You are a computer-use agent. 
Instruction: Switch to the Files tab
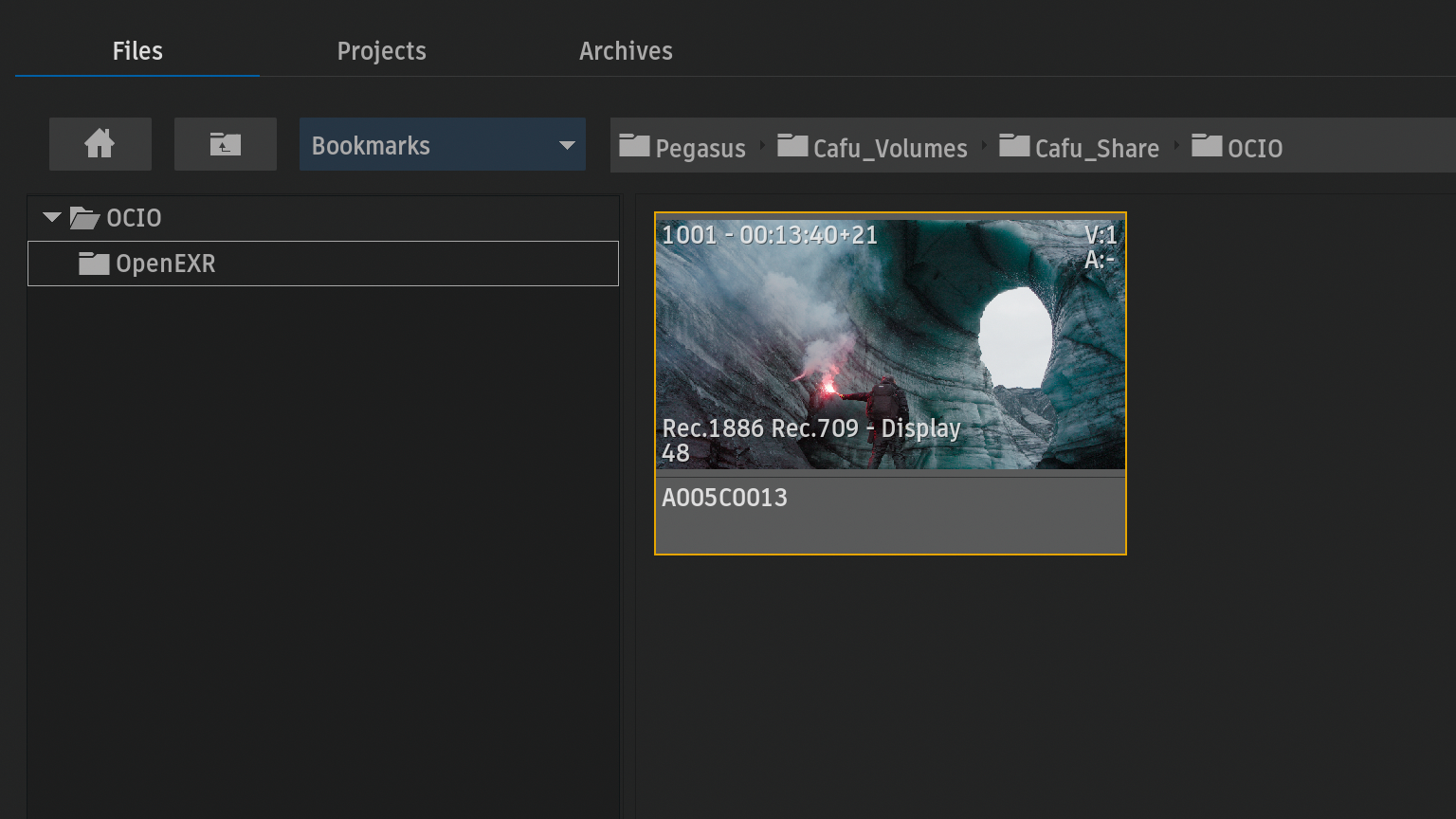137,51
